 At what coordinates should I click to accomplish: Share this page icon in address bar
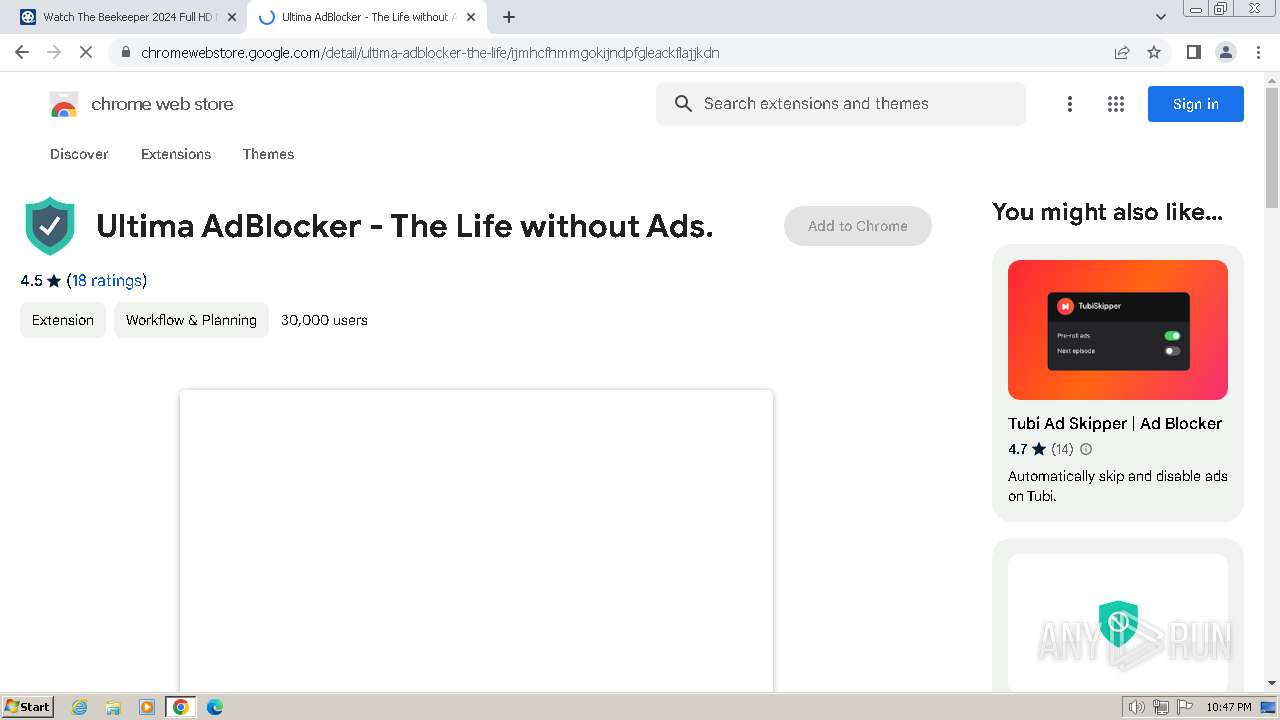click(1122, 52)
